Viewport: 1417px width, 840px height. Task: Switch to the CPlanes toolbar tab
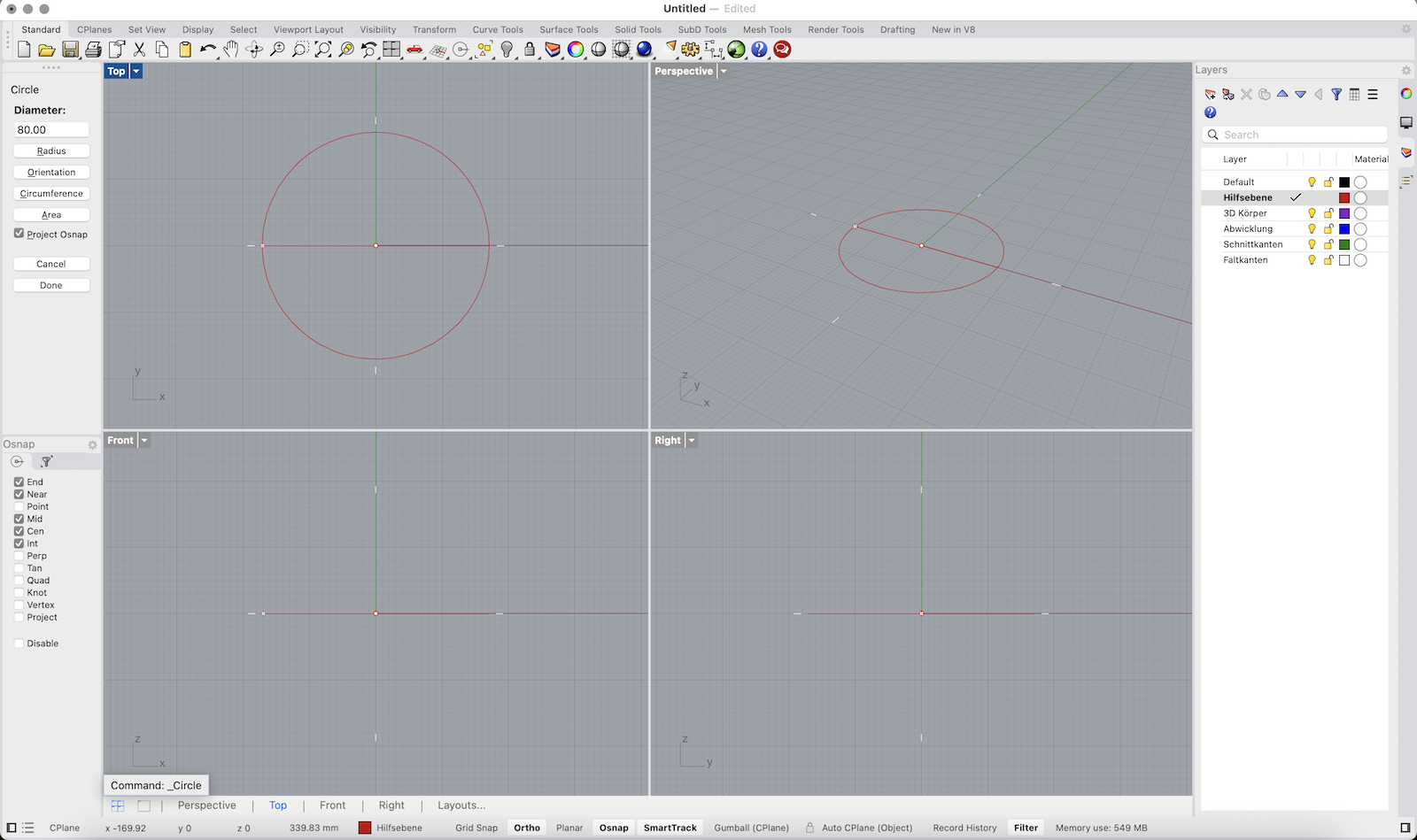(x=94, y=29)
